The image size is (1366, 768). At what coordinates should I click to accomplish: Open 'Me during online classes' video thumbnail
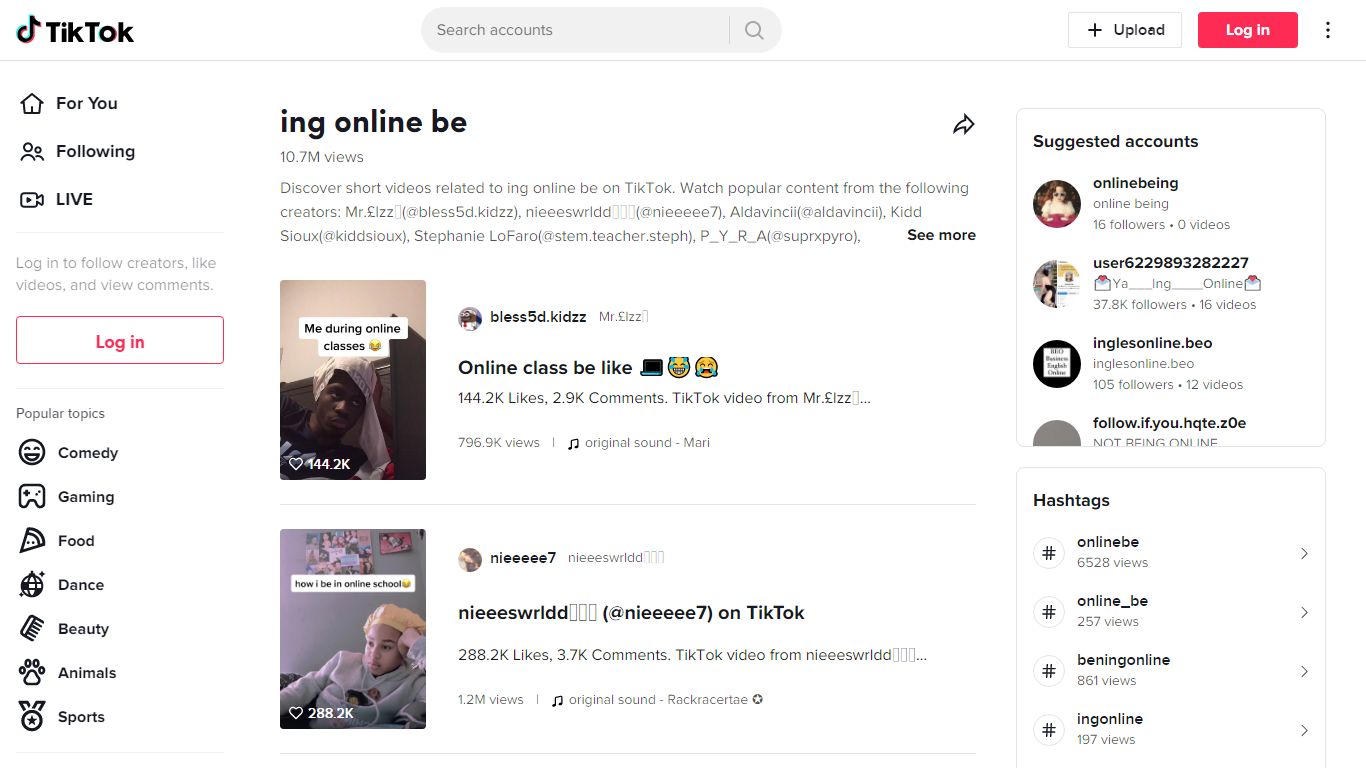(x=353, y=380)
